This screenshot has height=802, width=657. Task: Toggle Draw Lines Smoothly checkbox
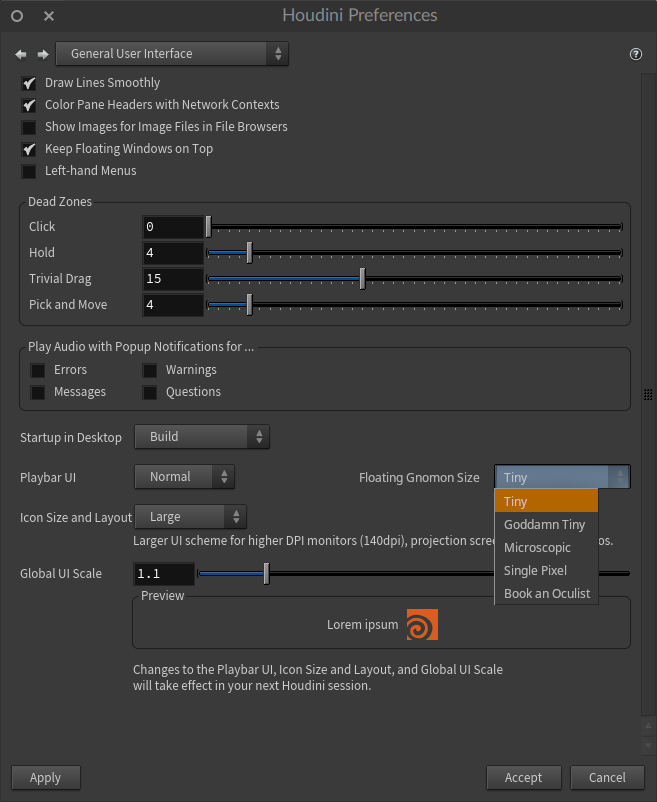pos(29,83)
